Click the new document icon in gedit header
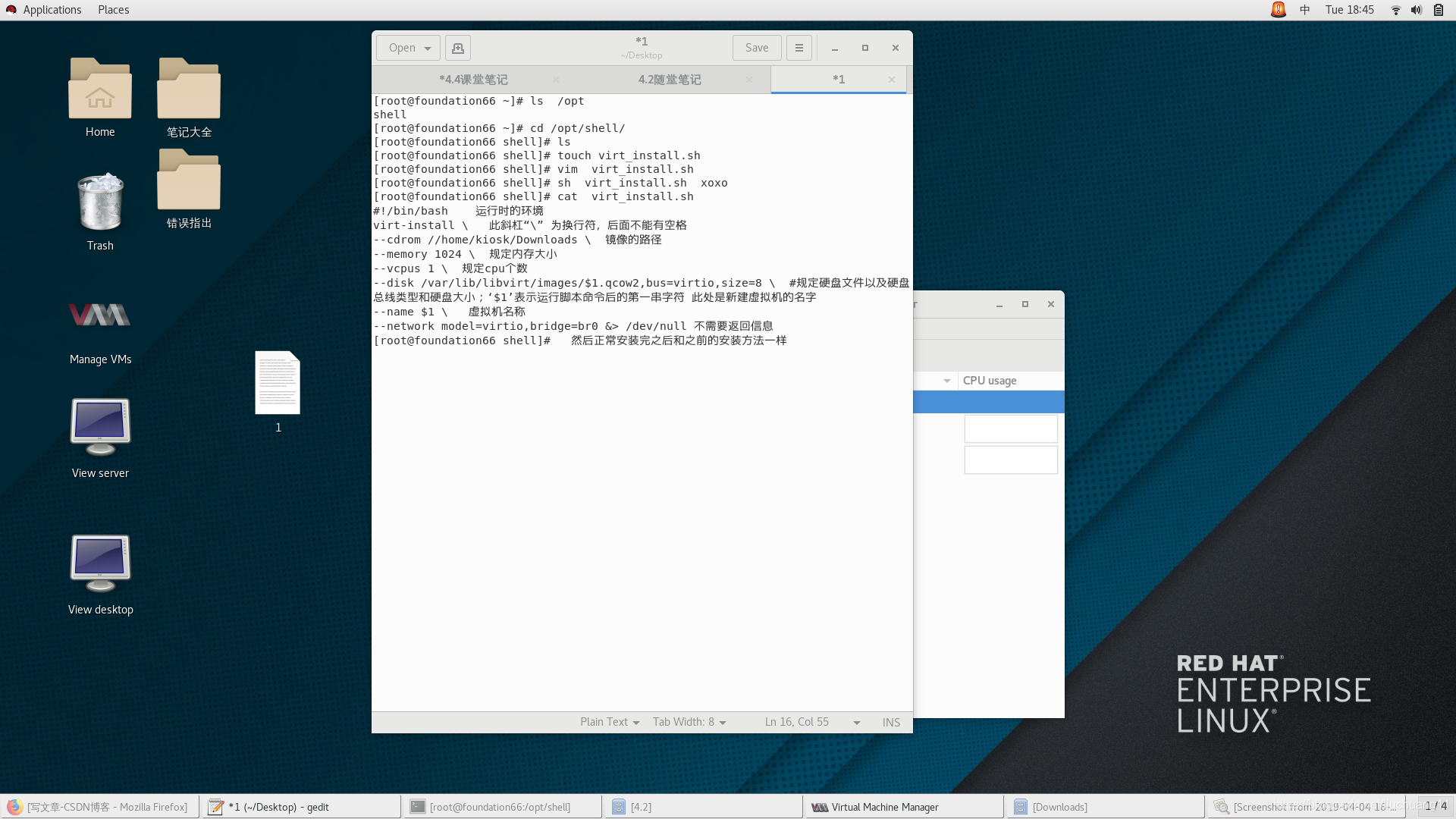Image resolution: width=1456 pixels, height=819 pixels. 458,48
